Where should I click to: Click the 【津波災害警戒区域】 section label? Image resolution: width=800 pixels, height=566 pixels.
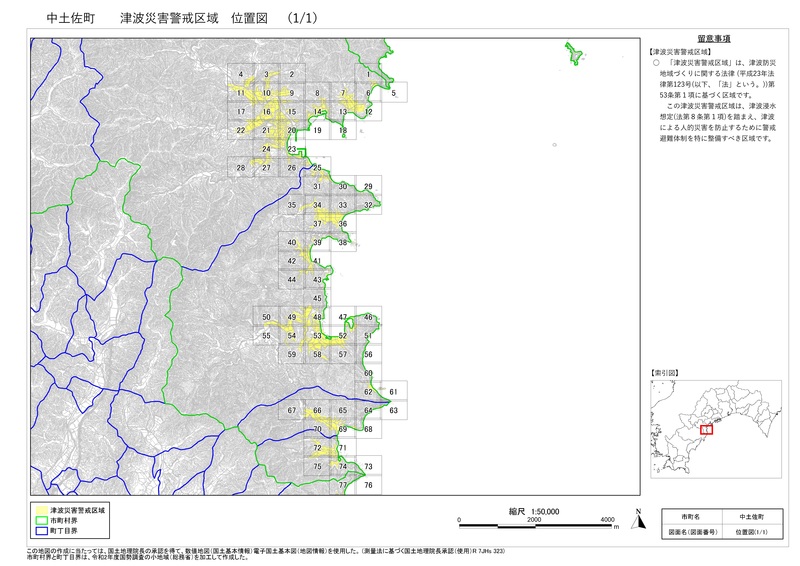click(679, 49)
